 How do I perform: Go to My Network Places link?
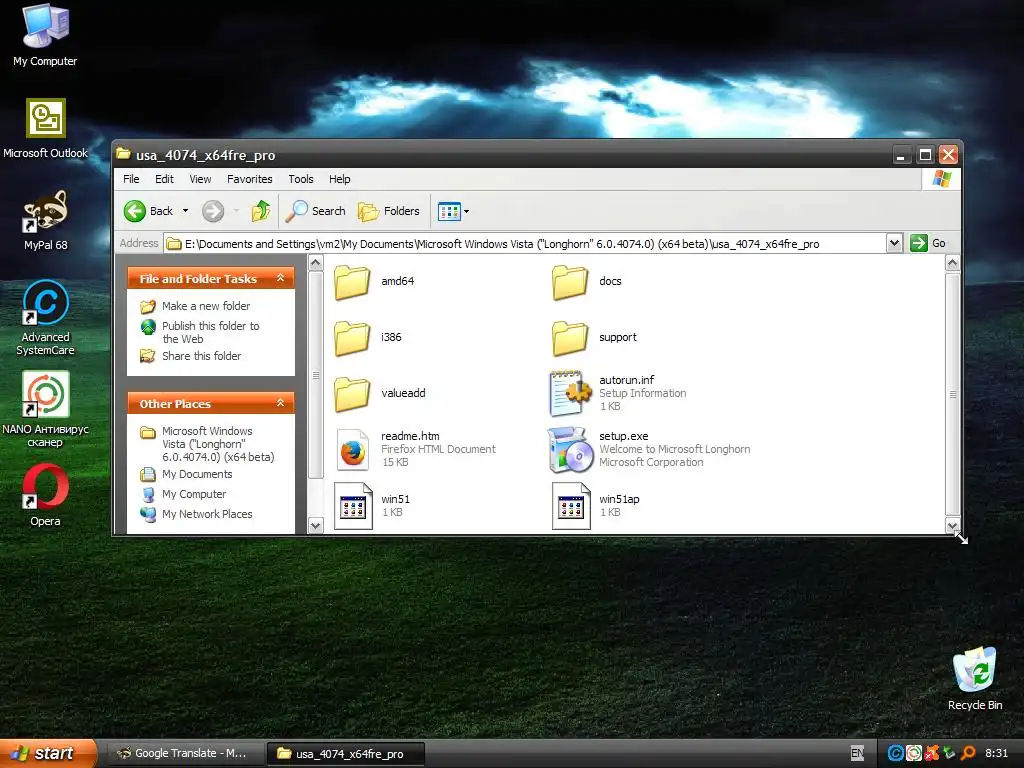click(207, 514)
